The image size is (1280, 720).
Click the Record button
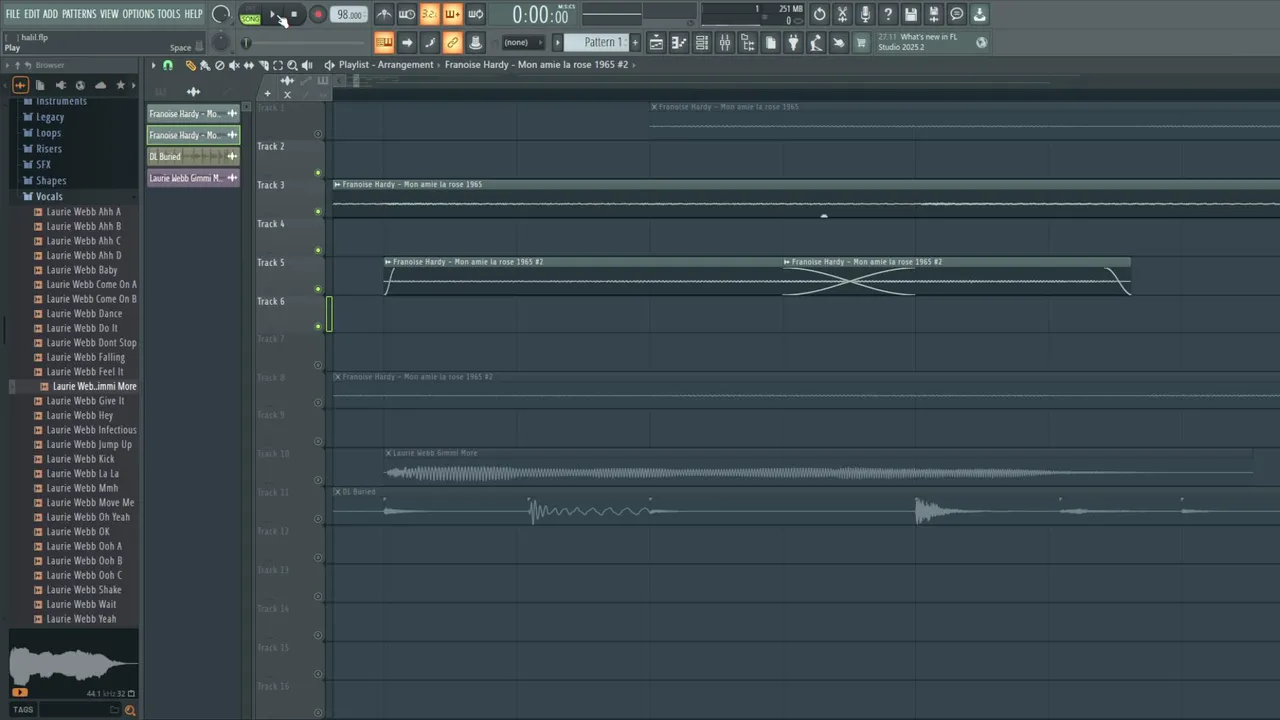[x=318, y=14]
